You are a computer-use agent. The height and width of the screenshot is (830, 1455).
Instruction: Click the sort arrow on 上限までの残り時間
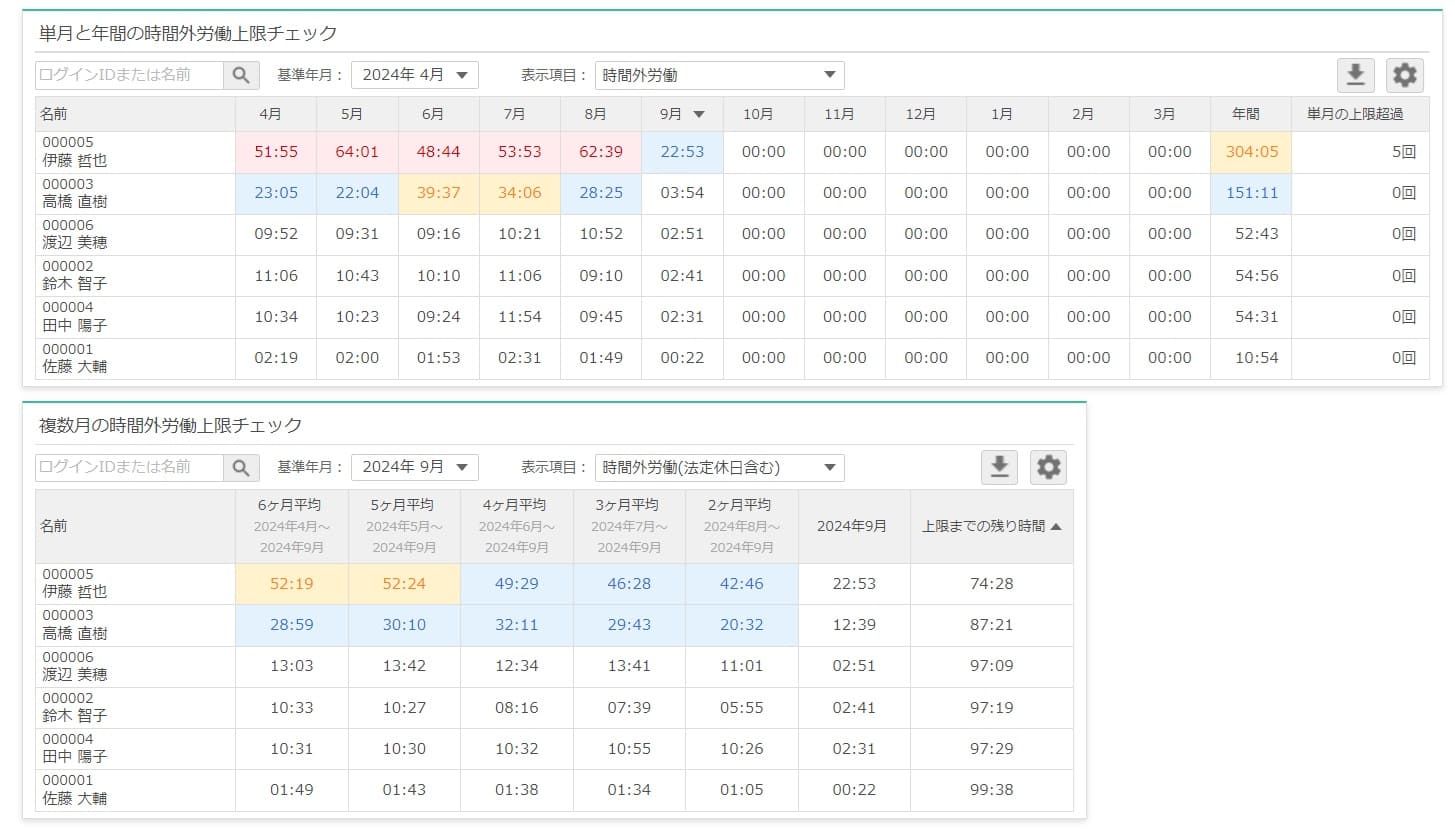(x=1056, y=526)
